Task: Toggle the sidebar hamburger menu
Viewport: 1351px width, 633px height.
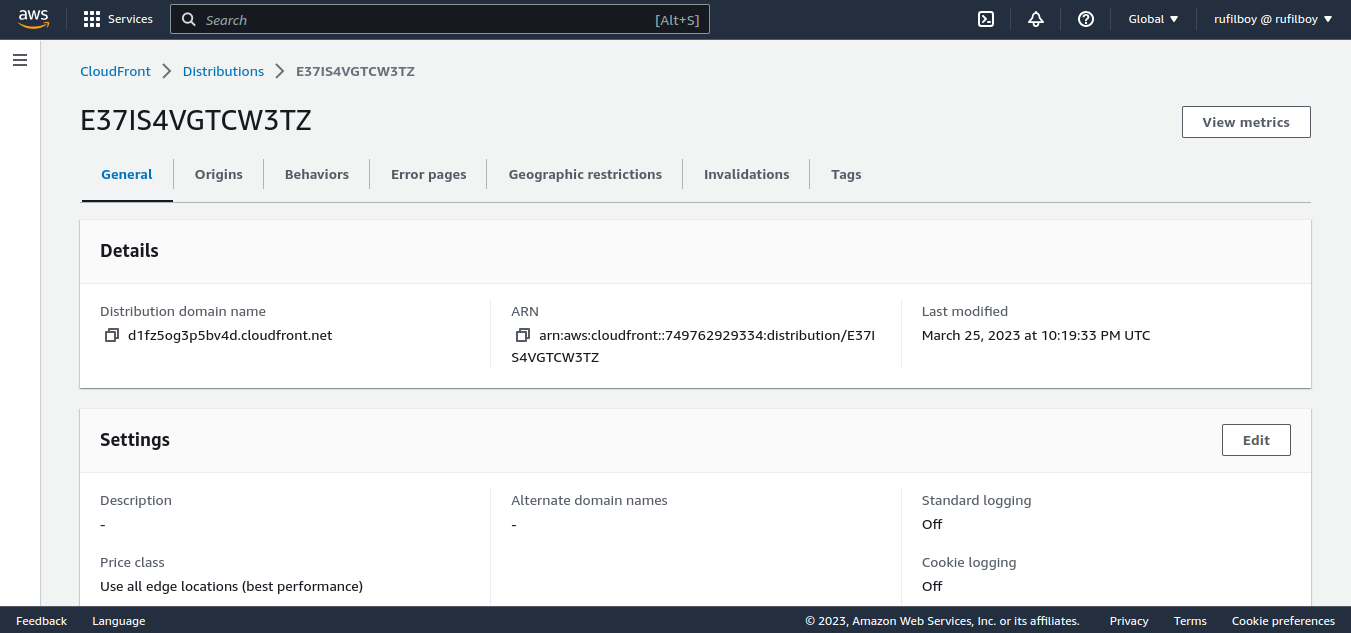Action: pyautogui.click(x=19, y=60)
